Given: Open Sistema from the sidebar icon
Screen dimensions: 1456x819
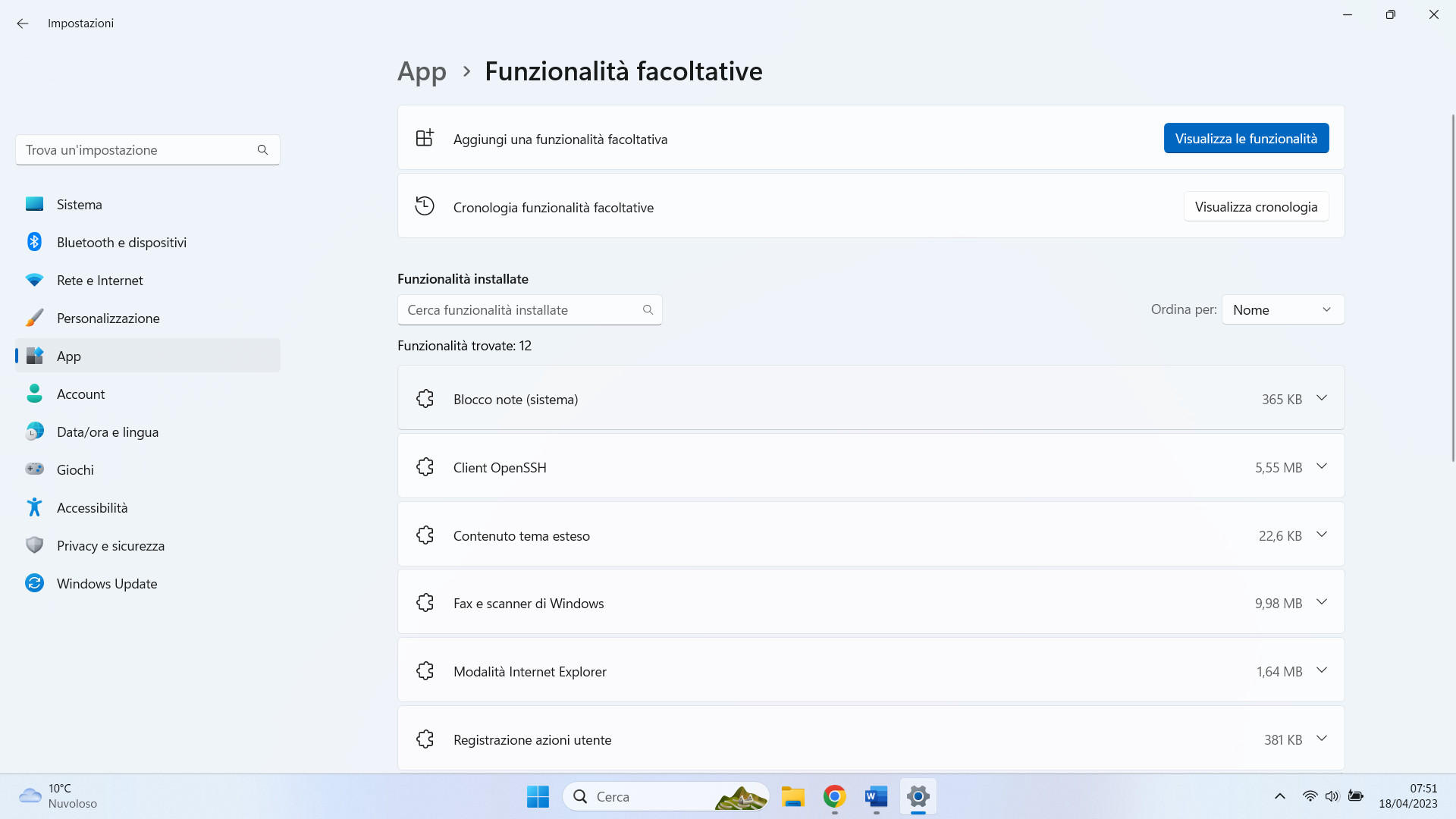Looking at the screenshot, I should [34, 203].
